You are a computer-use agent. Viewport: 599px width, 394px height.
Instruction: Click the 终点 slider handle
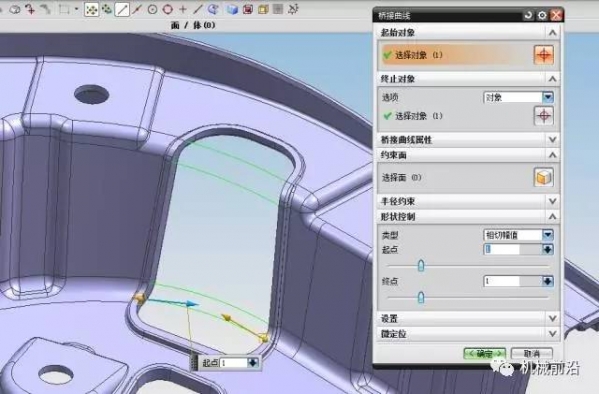(x=421, y=297)
